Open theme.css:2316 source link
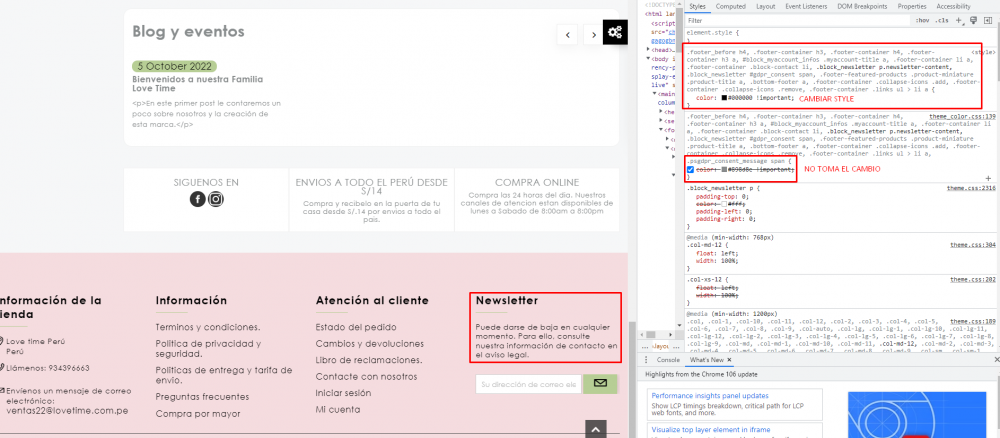The width and height of the screenshot is (1000, 438). [x=971, y=189]
